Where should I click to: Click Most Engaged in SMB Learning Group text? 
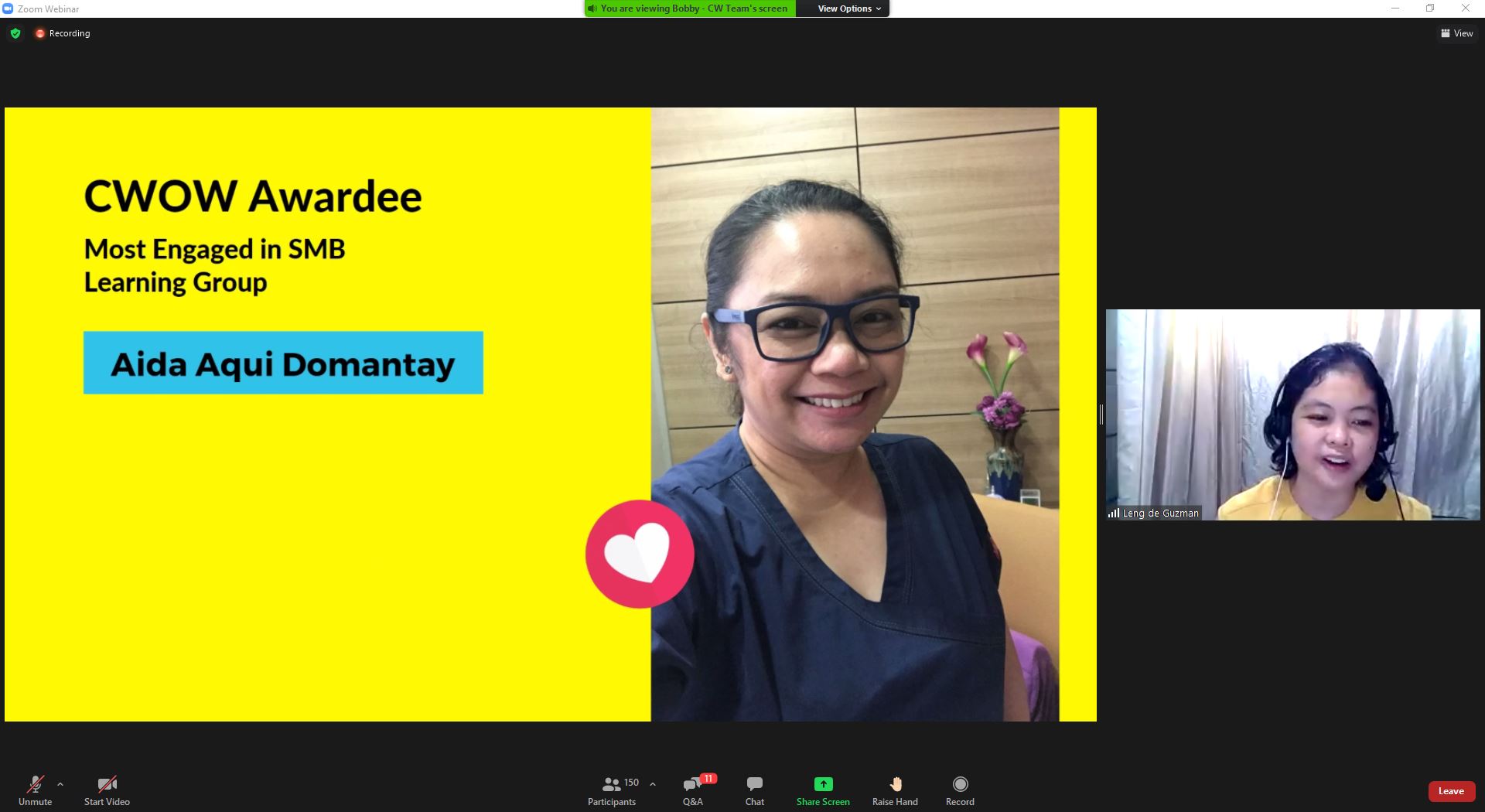coord(214,265)
